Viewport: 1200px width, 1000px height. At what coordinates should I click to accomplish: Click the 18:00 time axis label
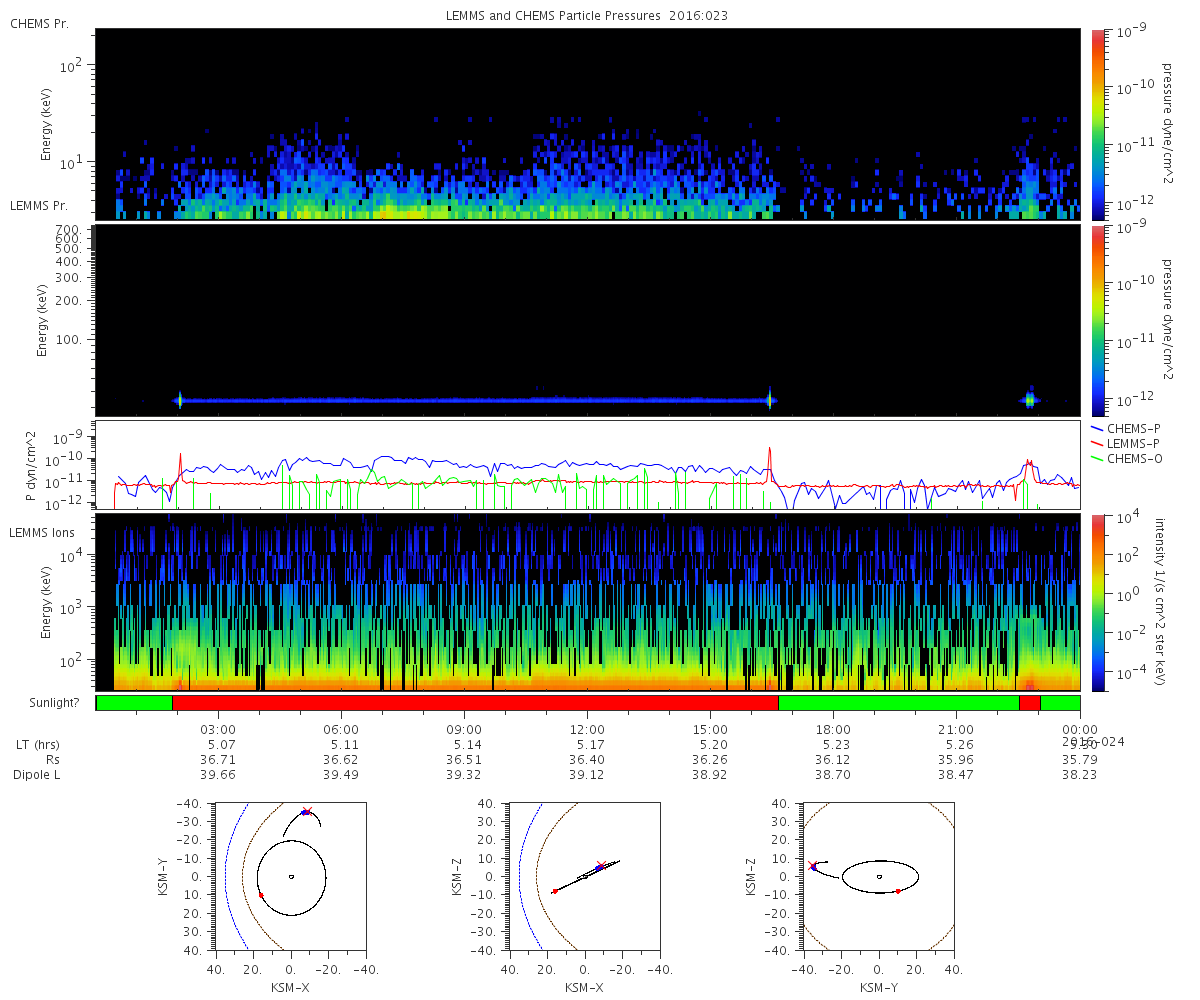[833, 730]
